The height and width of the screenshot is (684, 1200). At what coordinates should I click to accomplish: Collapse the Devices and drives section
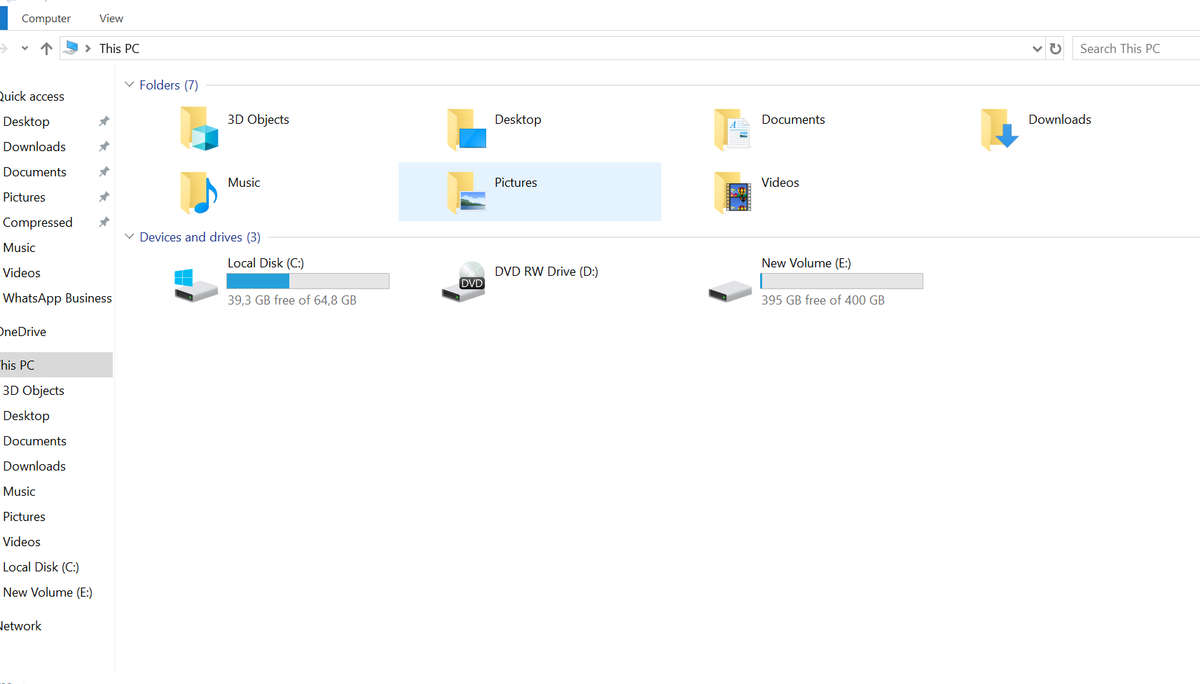[129, 237]
